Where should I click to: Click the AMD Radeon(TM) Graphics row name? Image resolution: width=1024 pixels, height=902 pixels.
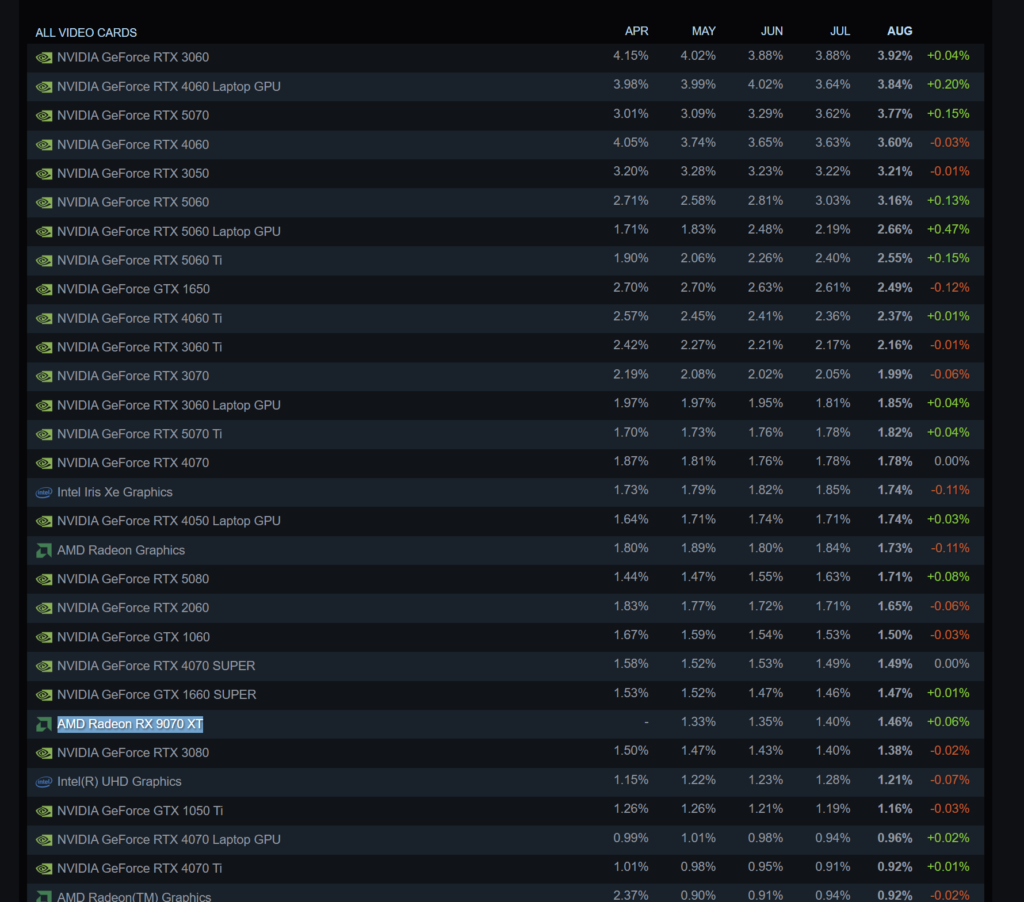pos(134,897)
